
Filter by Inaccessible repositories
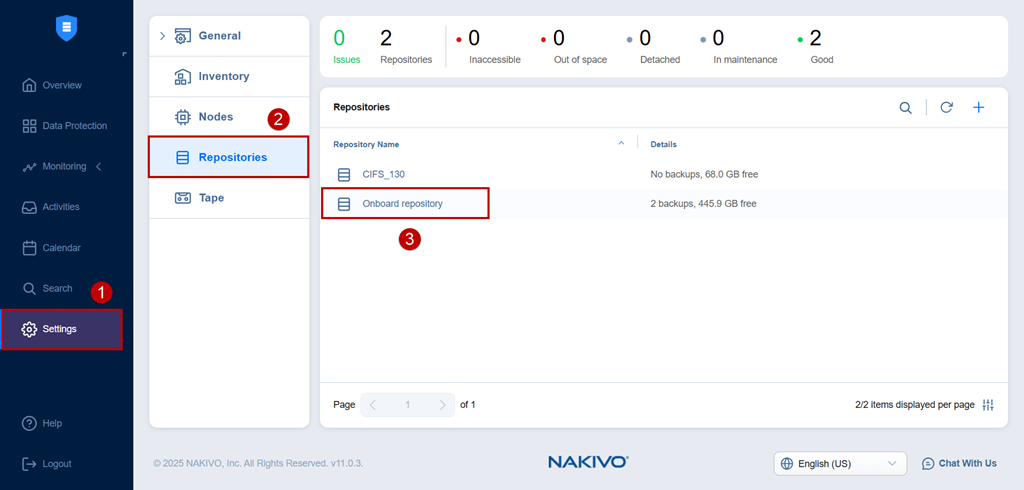click(490, 47)
